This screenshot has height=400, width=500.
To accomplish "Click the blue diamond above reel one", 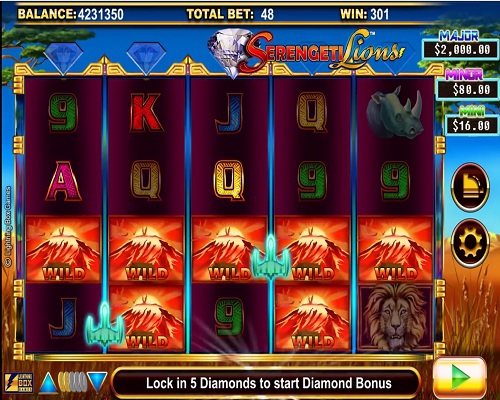I will [x=63, y=57].
